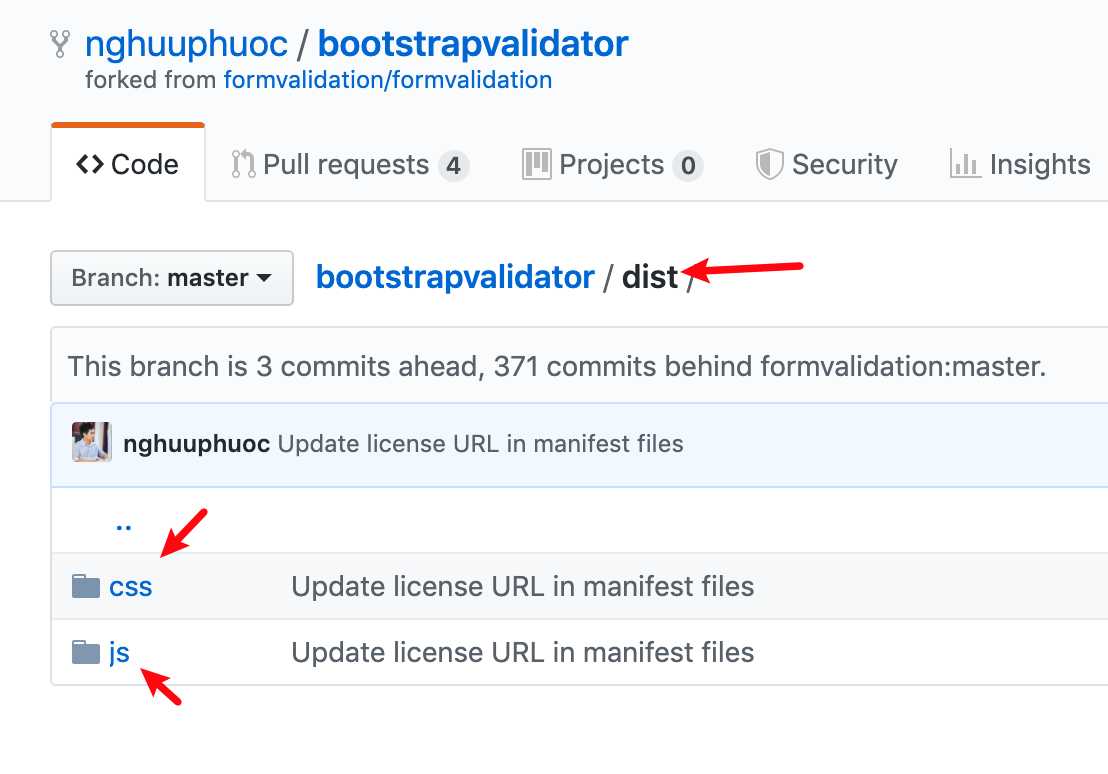Click the Code tab angle brackets icon
The image size is (1108, 774).
click(90, 164)
